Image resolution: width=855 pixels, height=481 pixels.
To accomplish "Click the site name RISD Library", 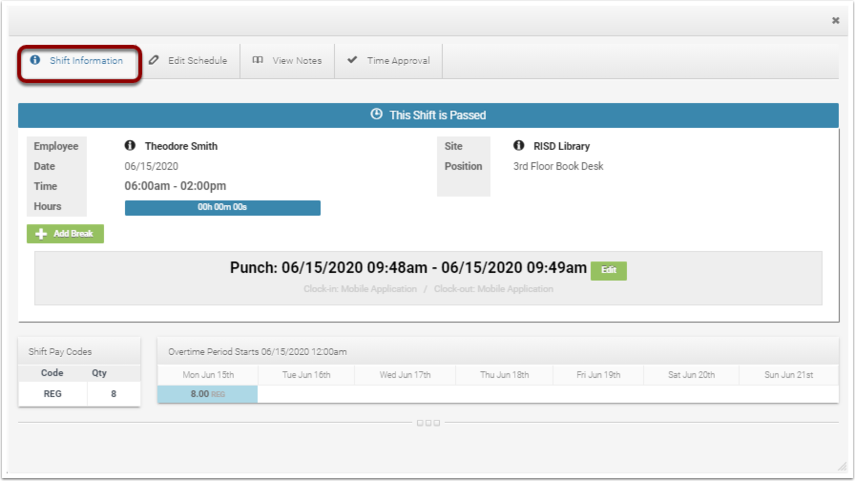I will pyautogui.click(x=562, y=146).
